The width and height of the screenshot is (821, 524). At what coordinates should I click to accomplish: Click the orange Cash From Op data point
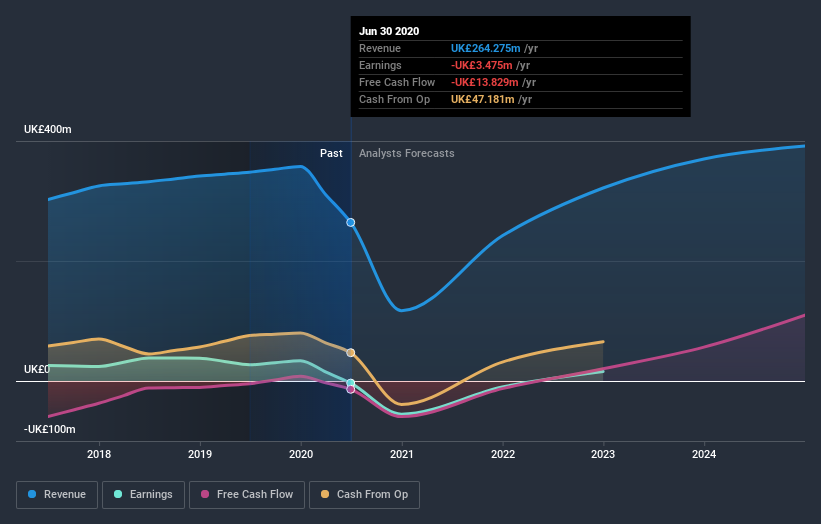(x=351, y=353)
